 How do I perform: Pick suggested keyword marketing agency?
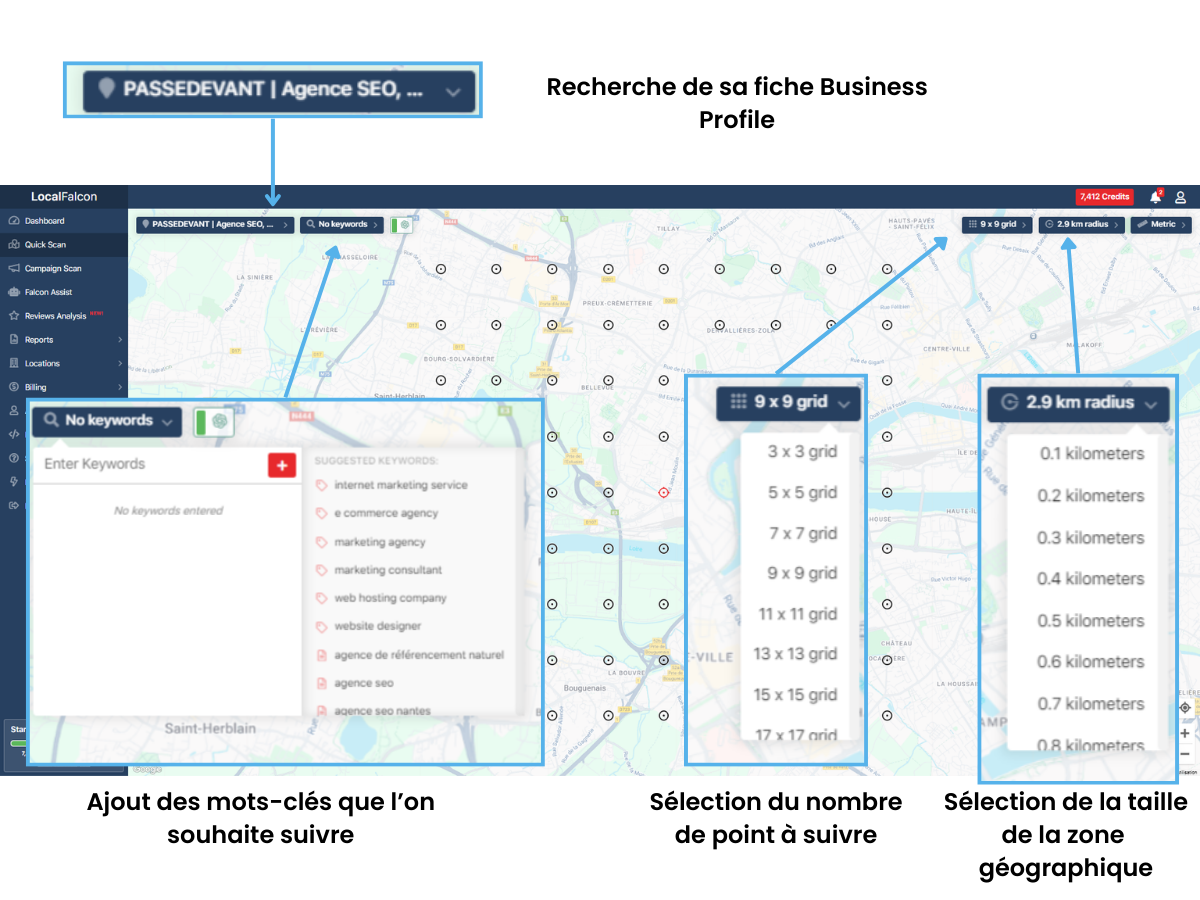tap(379, 542)
